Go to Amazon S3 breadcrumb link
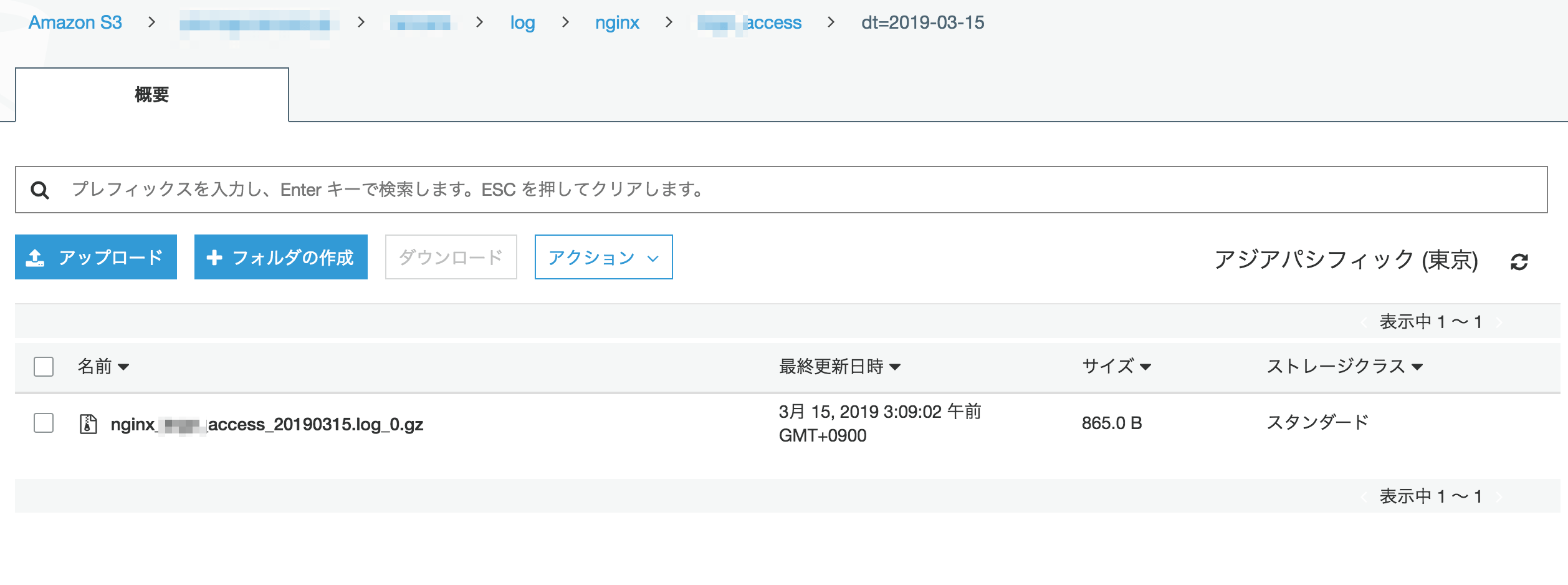The image size is (1568, 585). (75, 22)
